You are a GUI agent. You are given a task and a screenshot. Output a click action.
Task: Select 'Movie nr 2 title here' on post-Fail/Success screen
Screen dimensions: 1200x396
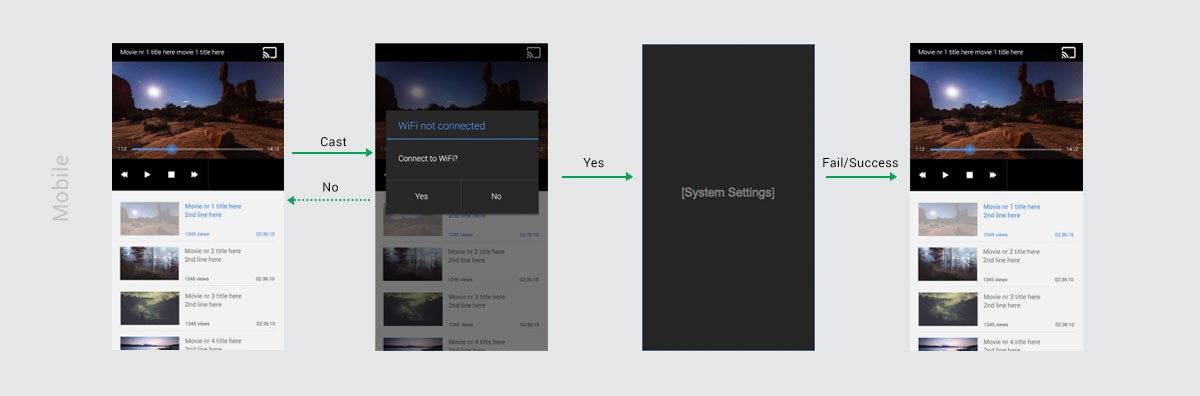pyautogui.click(x=1011, y=251)
